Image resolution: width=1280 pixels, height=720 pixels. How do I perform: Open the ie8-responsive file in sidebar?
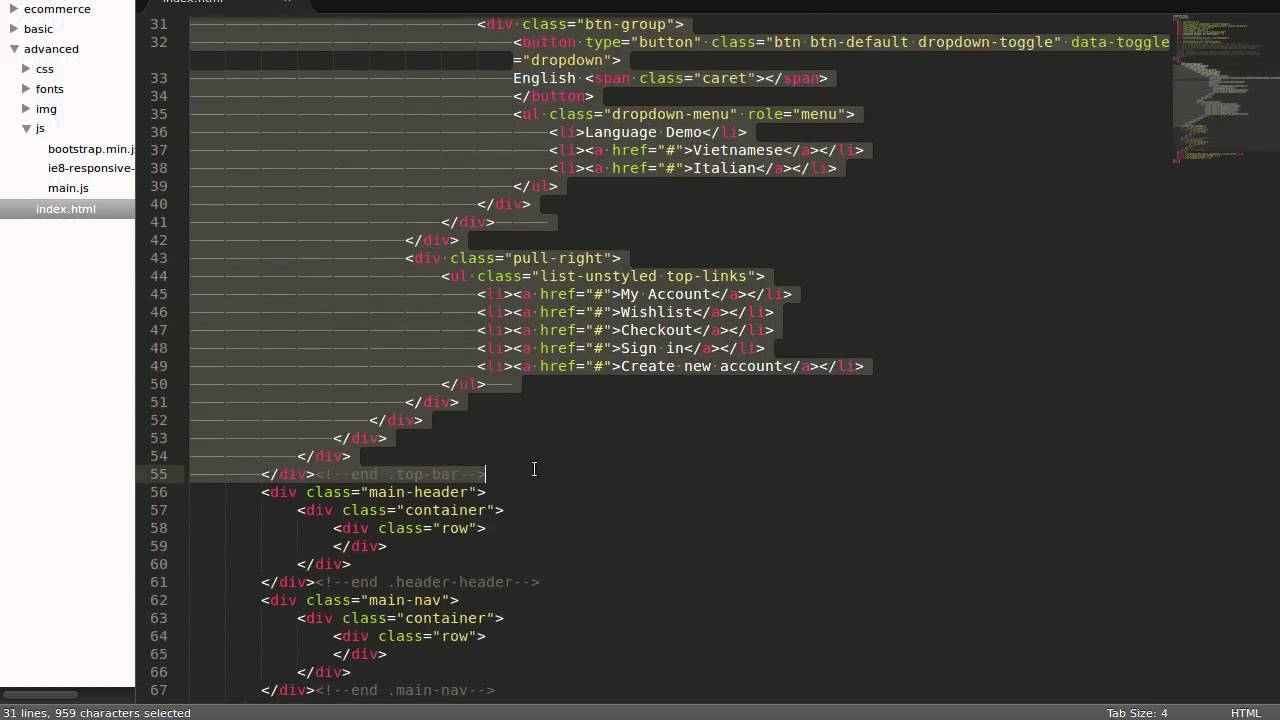coord(91,168)
